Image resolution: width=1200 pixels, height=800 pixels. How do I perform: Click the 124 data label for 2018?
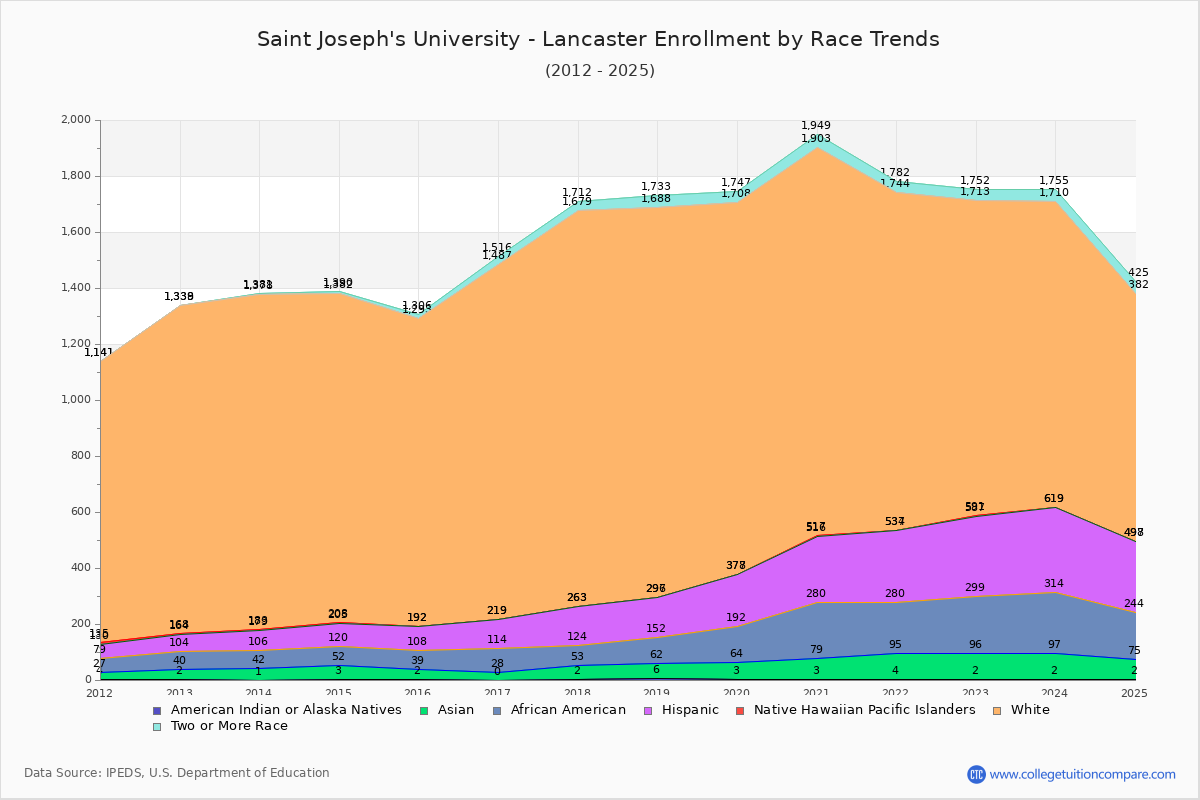coord(577,637)
